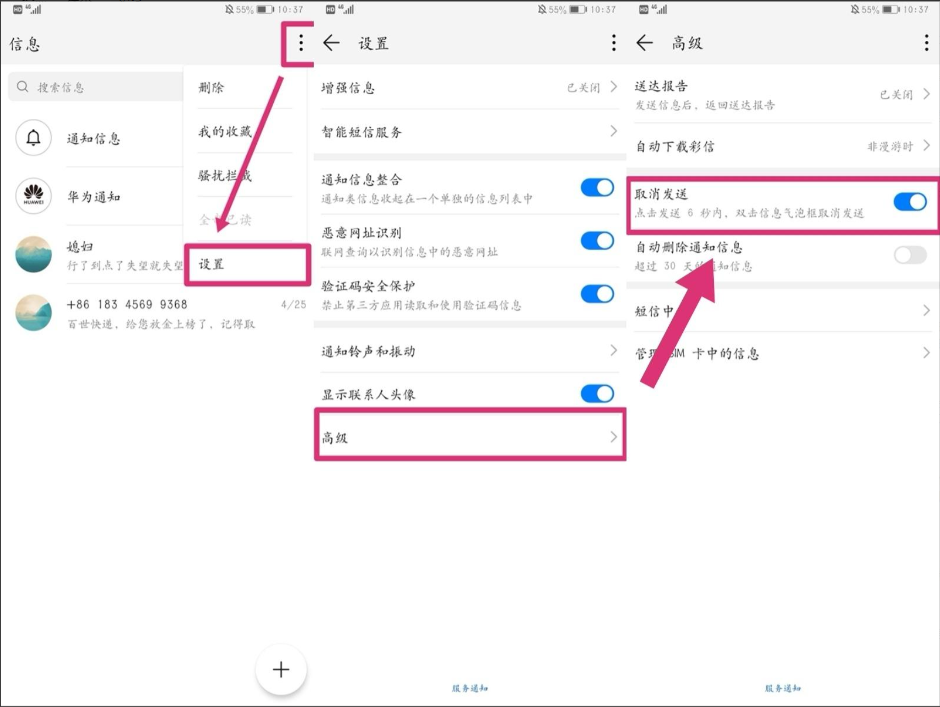Toggle the 通知信息整合 switch
The width and height of the screenshot is (940, 707).
click(x=597, y=188)
